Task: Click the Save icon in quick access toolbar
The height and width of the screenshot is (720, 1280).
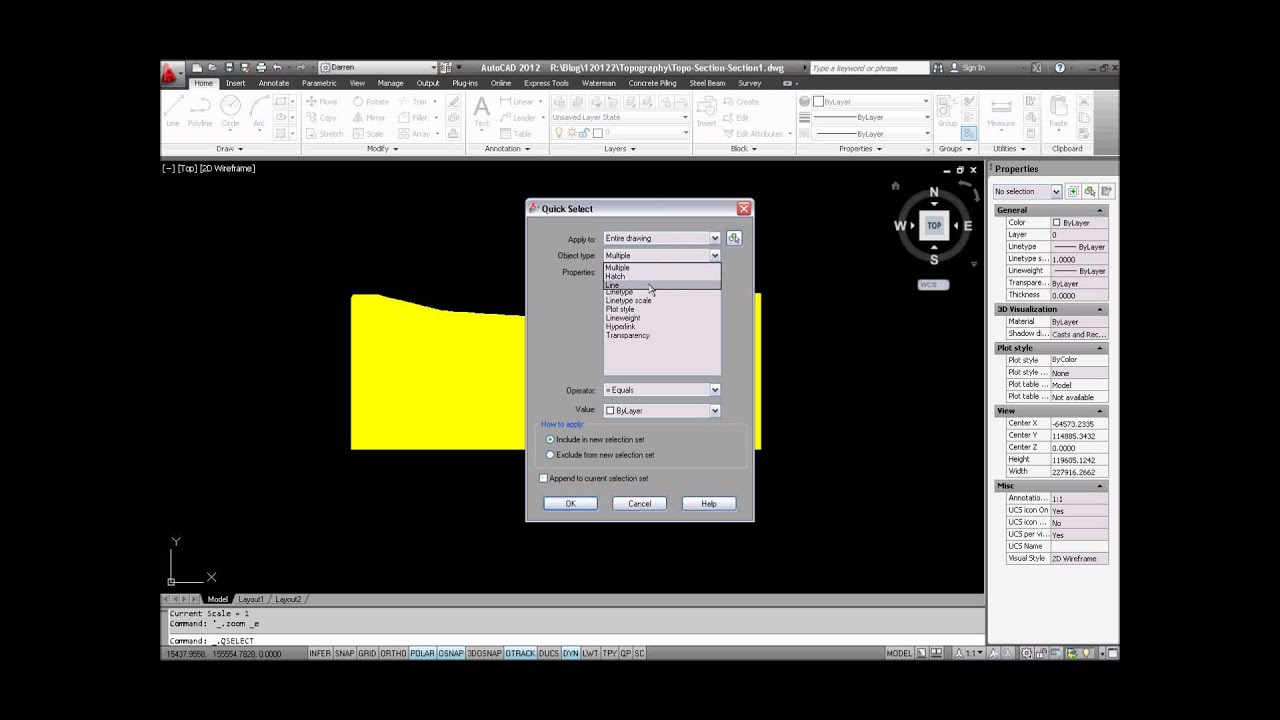Action: (229, 68)
